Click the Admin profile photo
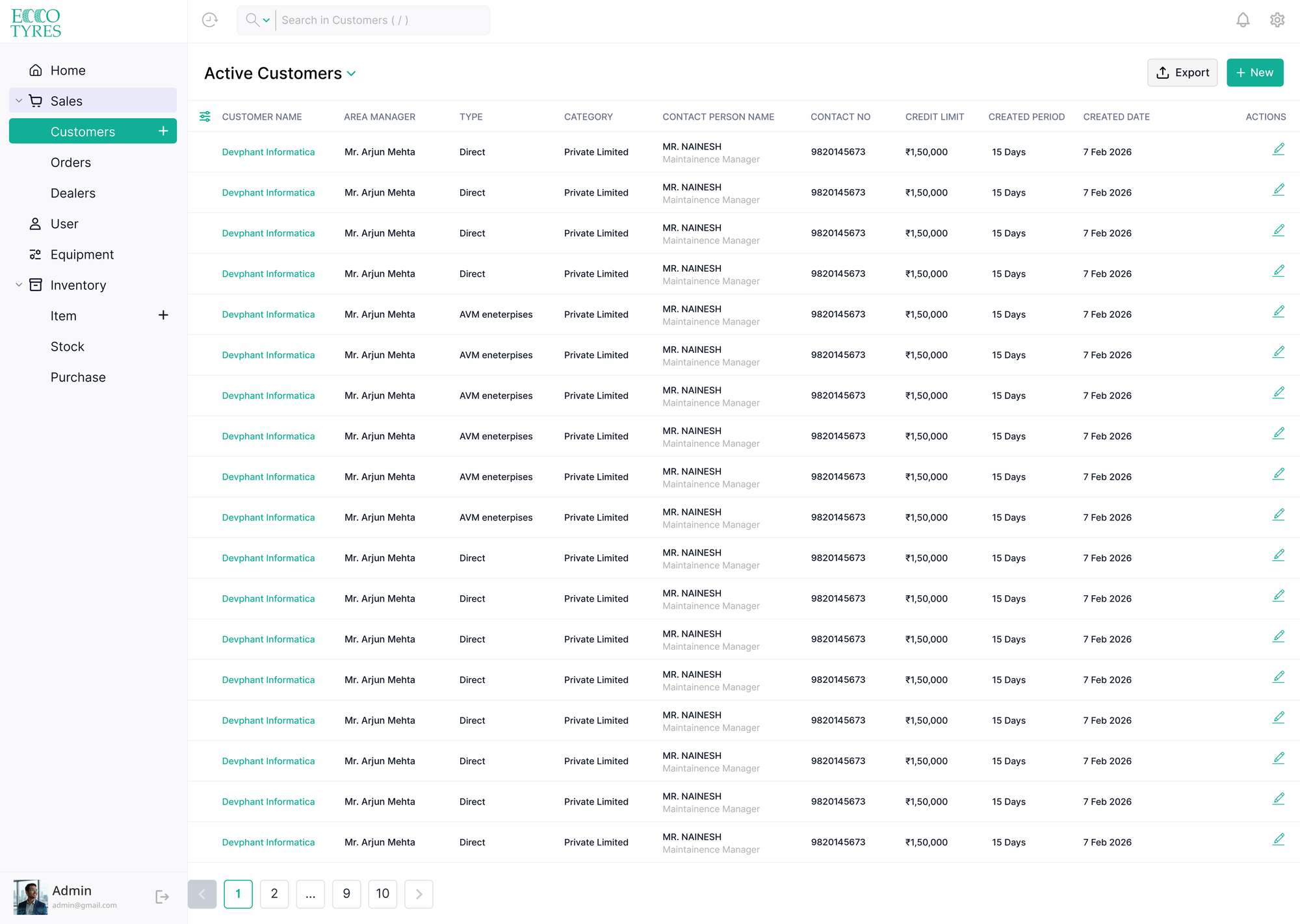The width and height of the screenshot is (1300, 924). coord(31,897)
